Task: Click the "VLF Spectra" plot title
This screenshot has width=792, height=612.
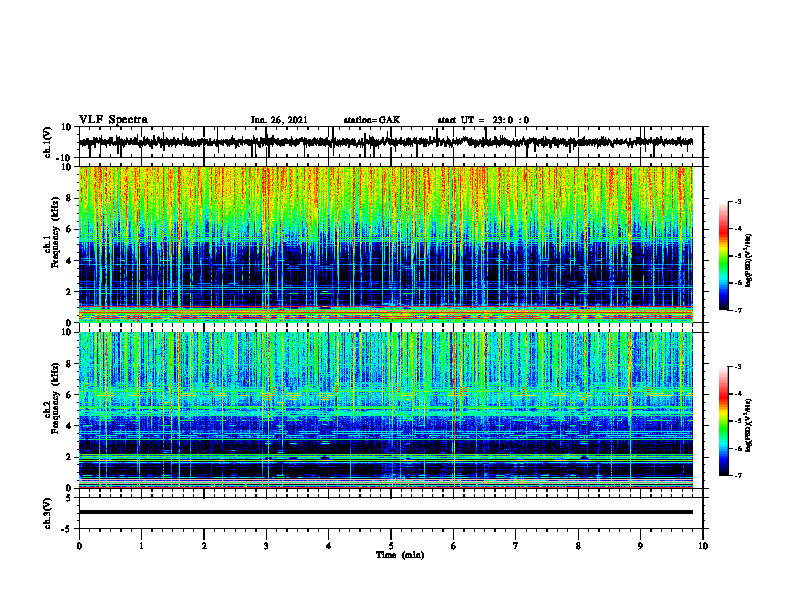Action: point(113,120)
